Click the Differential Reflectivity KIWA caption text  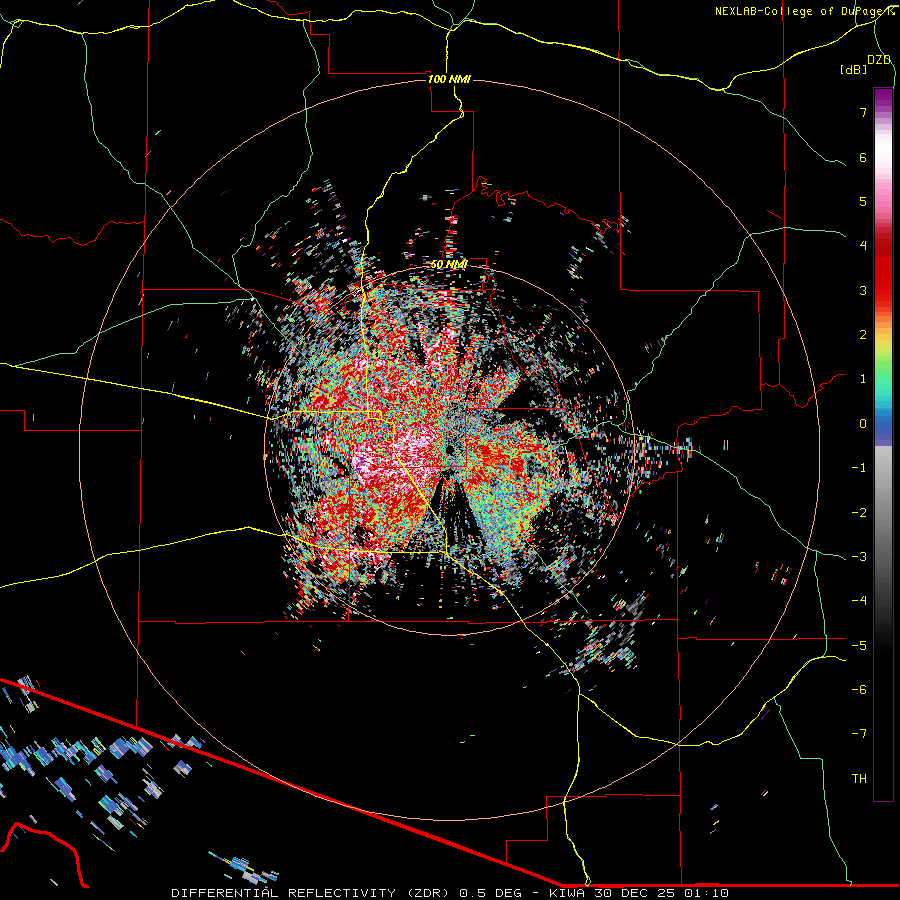click(x=450, y=893)
